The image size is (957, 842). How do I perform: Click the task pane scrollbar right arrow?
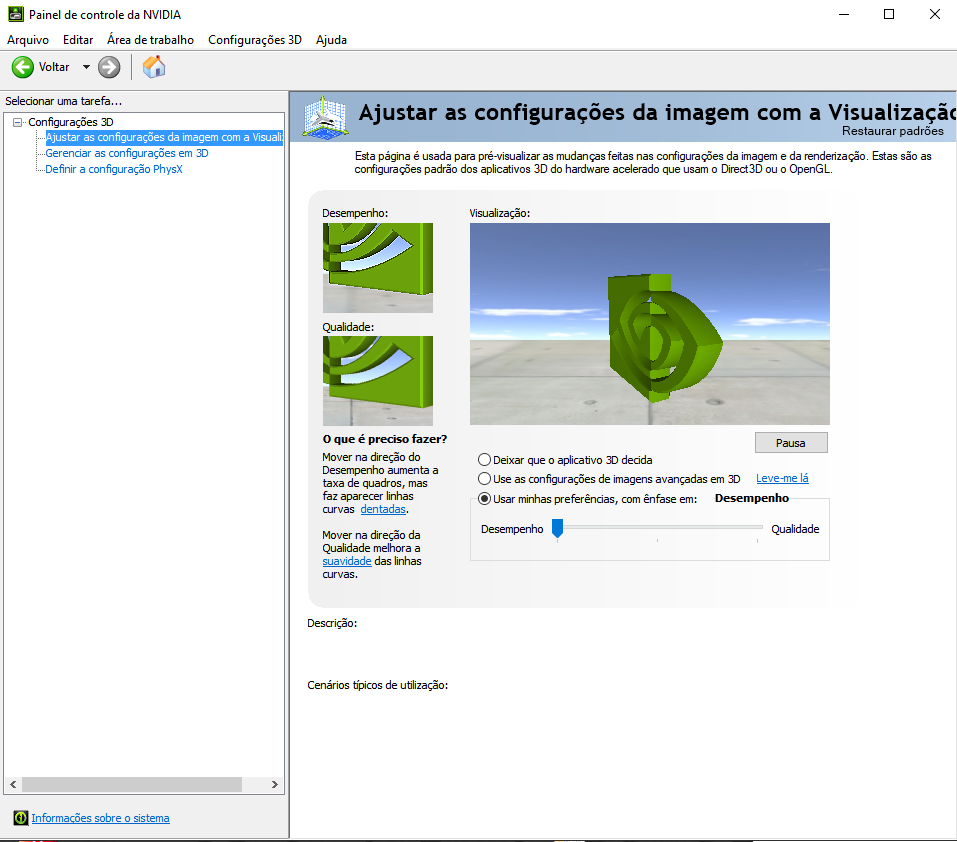[x=275, y=785]
